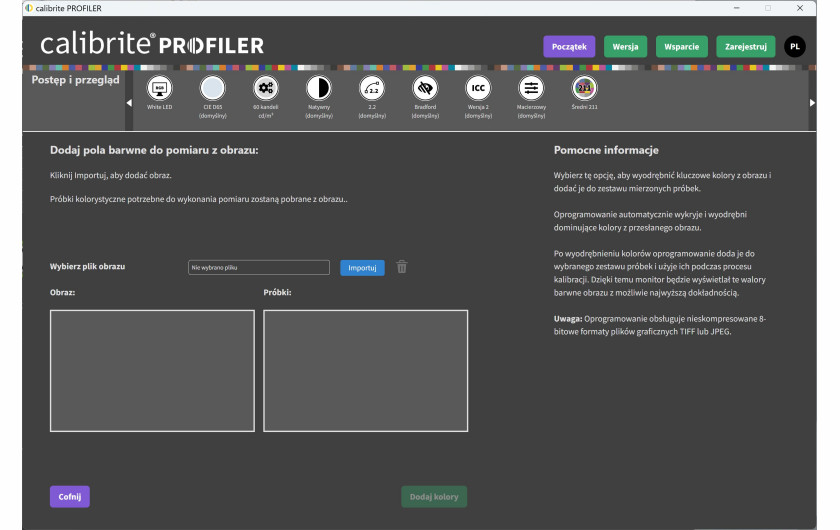
Task: Minimize the calibrite PROFILER window
Action: pos(737,8)
